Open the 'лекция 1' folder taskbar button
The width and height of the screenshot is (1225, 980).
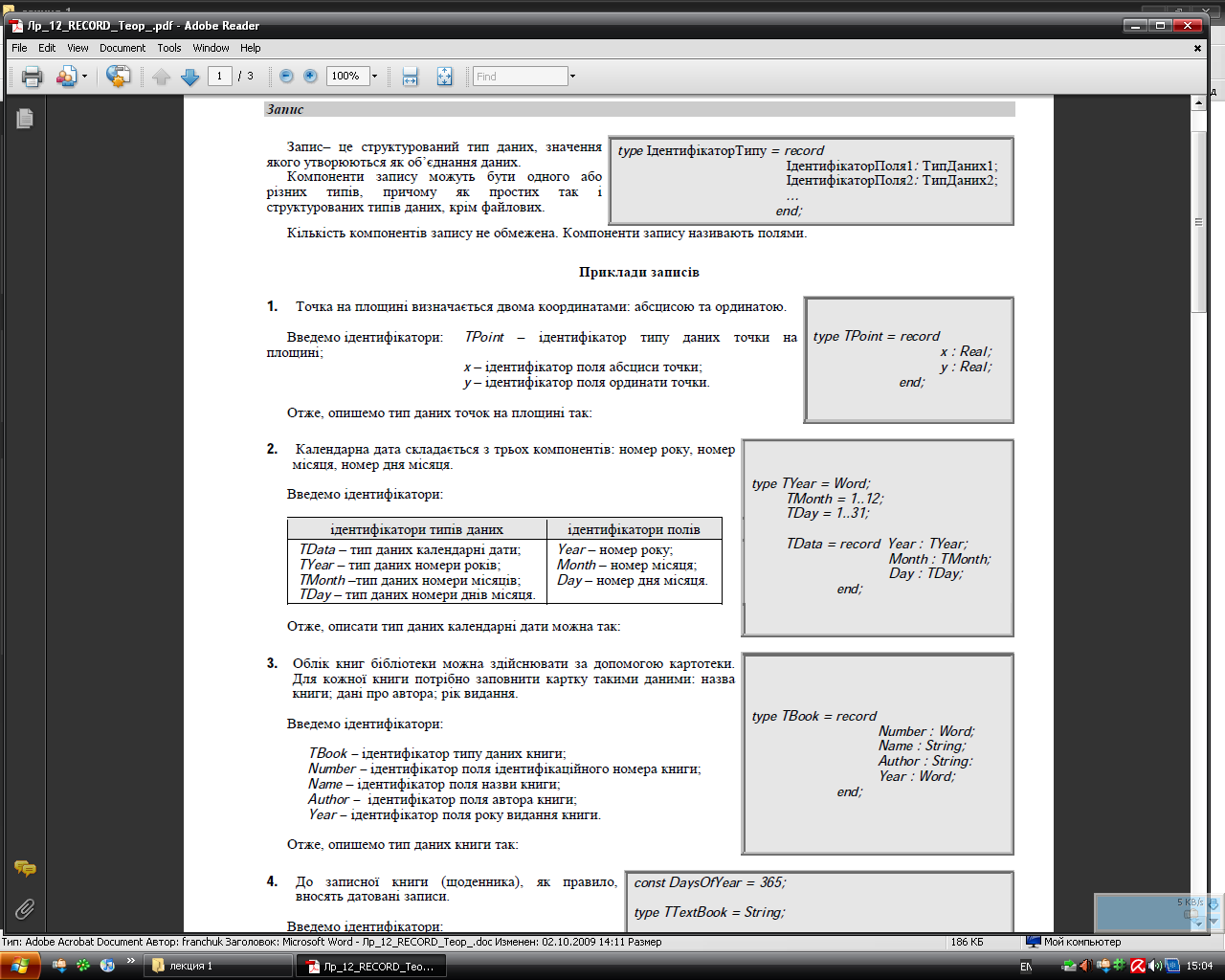pos(218,966)
